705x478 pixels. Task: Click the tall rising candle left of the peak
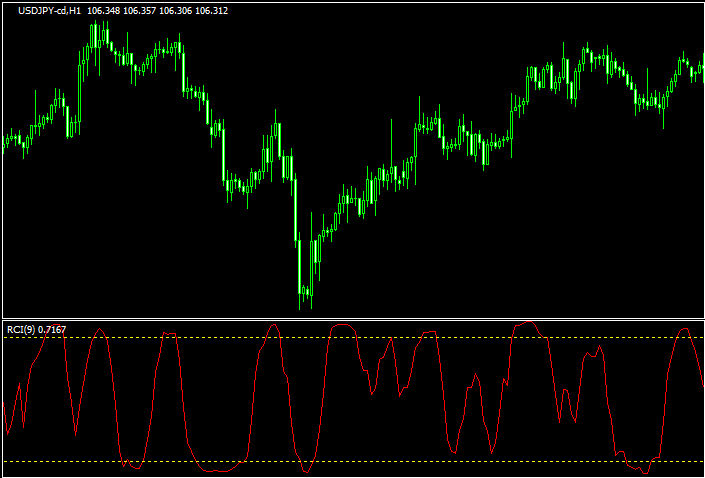[x=81, y=70]
